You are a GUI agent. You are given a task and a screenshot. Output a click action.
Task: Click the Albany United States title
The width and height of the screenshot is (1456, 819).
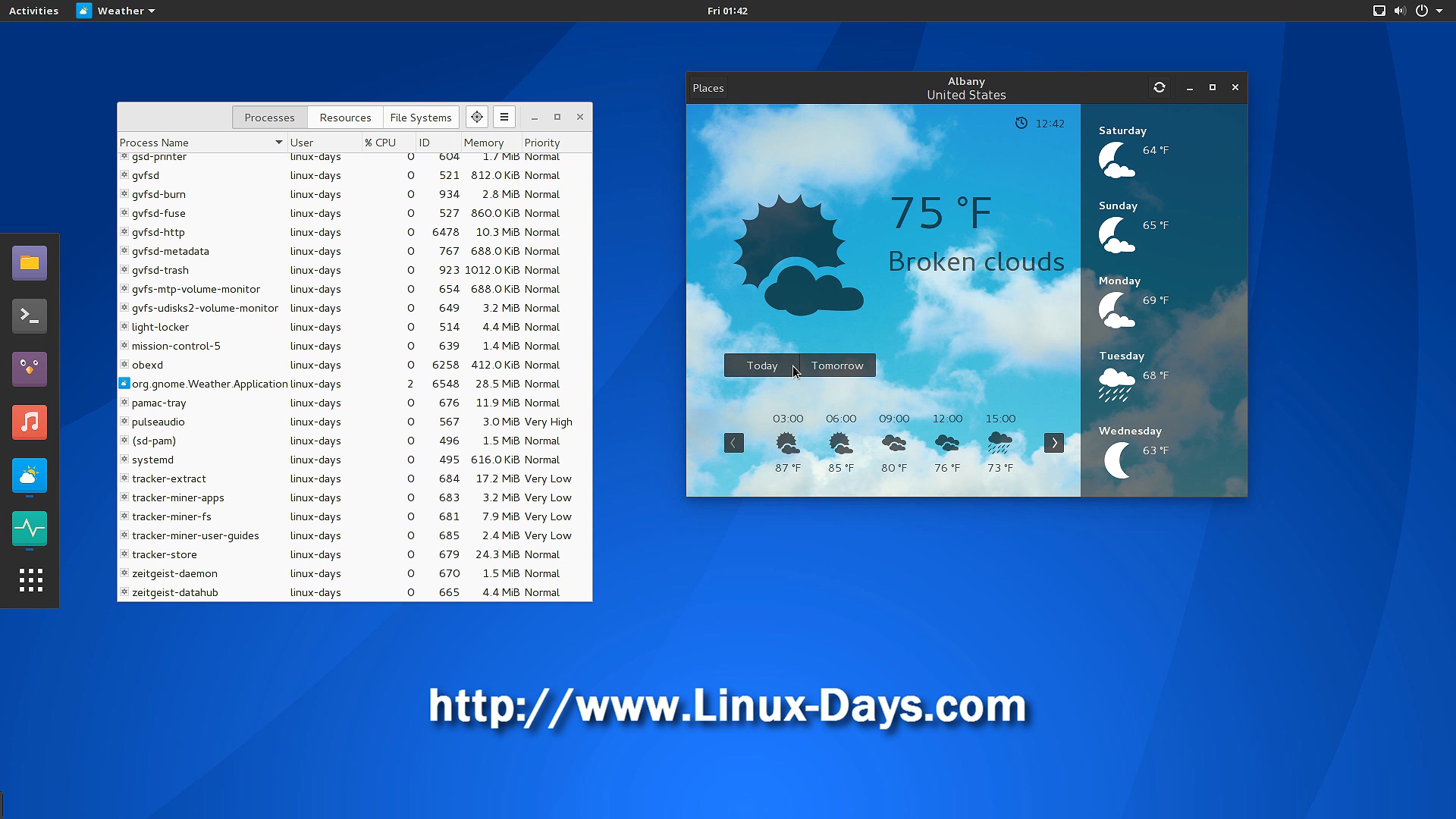coord(966,88)
